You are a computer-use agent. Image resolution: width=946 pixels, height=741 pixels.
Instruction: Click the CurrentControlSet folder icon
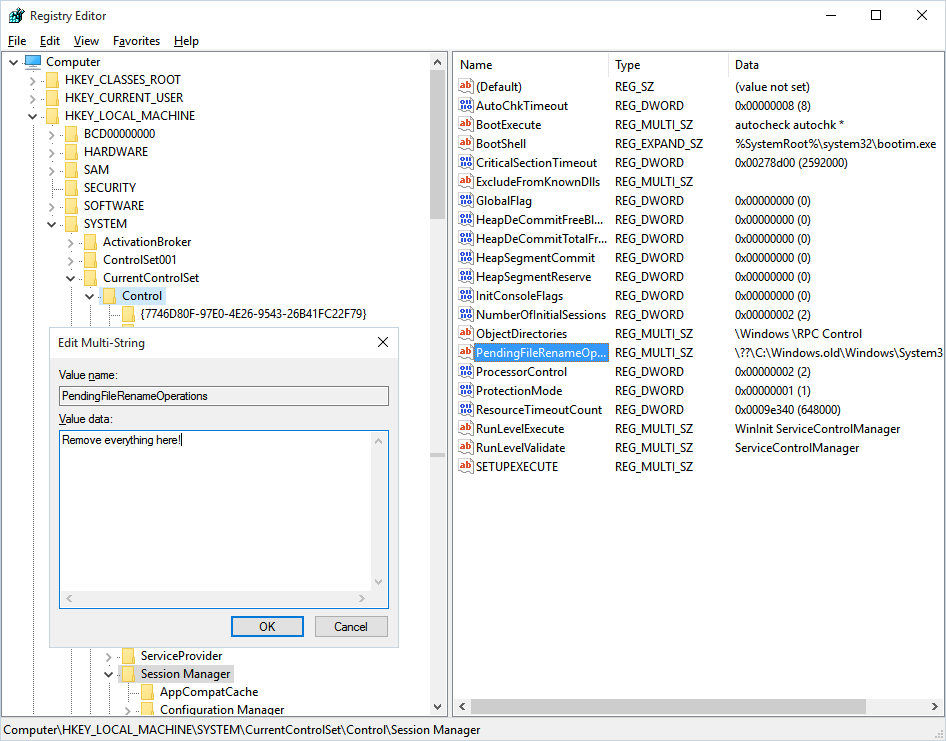tap(90, 278)
